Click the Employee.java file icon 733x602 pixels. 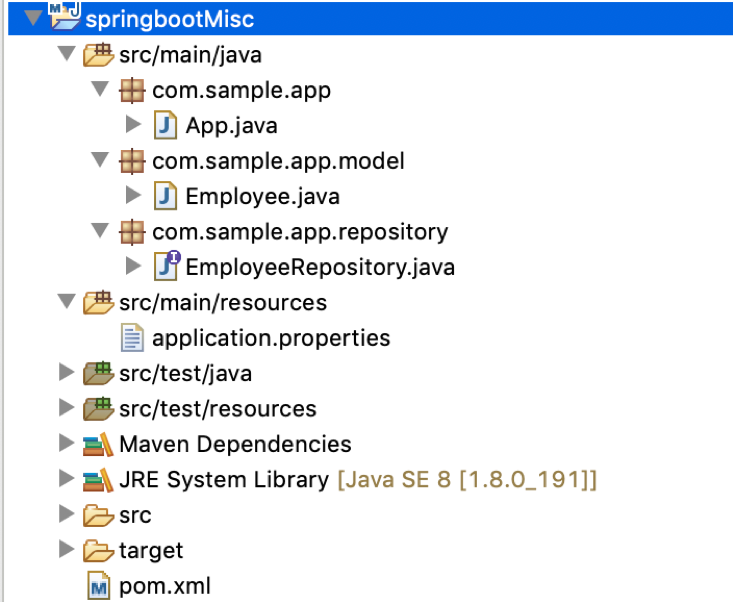[165, 196]
